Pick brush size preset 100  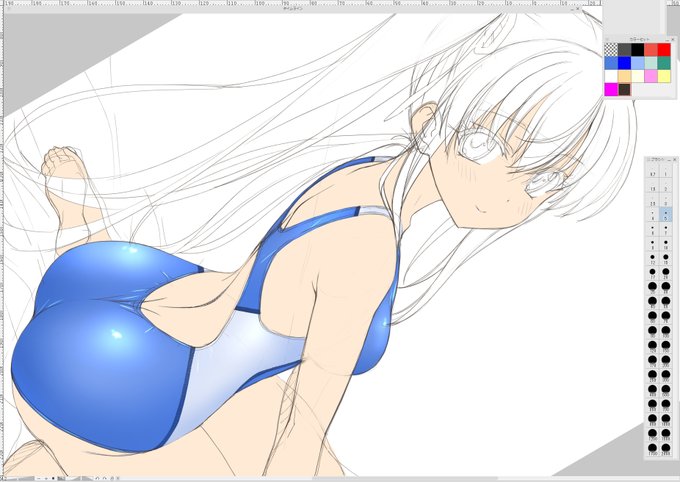pos(666,332)
